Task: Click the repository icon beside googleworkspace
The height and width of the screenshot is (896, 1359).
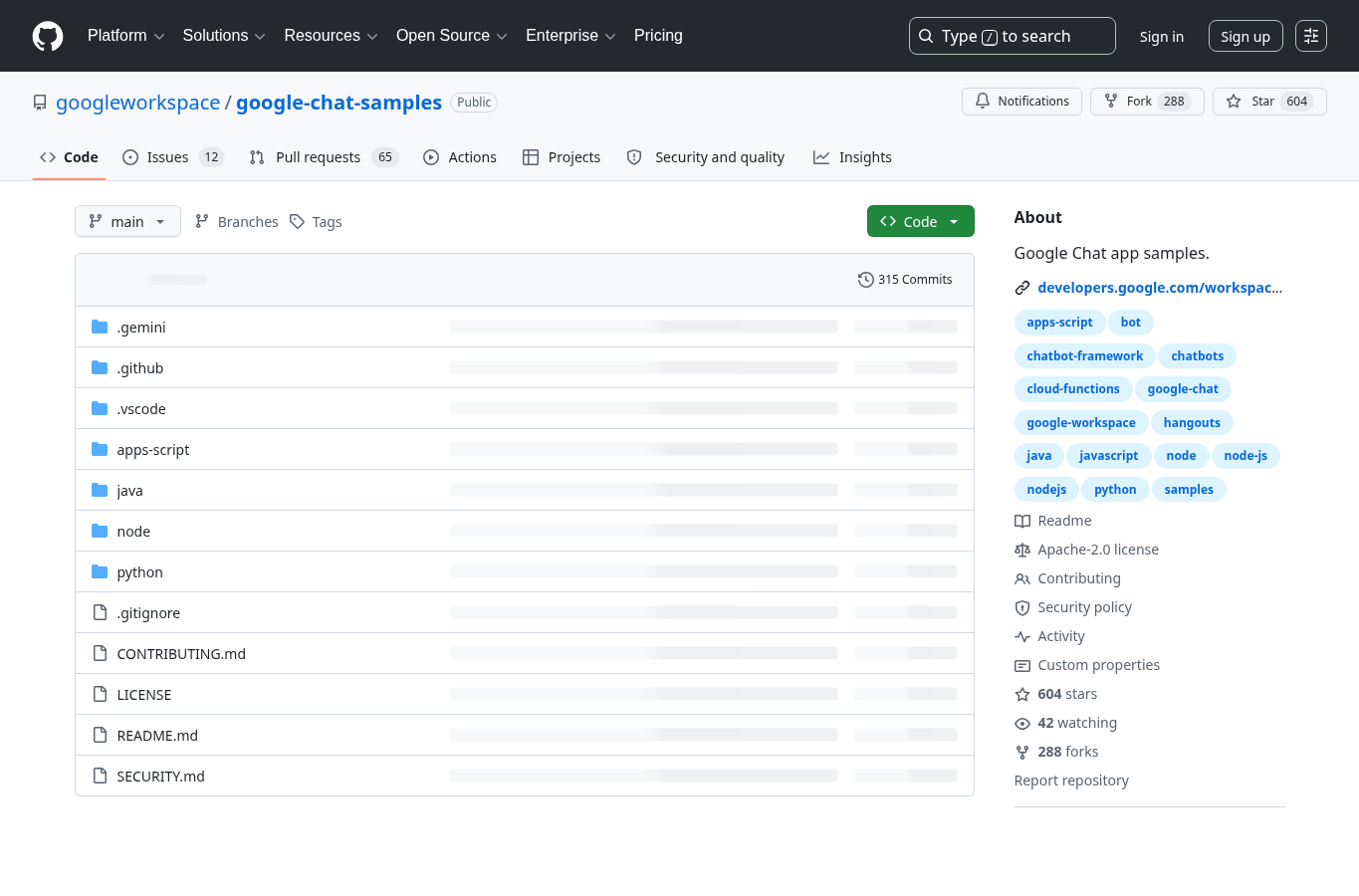Action: point(40,103)
